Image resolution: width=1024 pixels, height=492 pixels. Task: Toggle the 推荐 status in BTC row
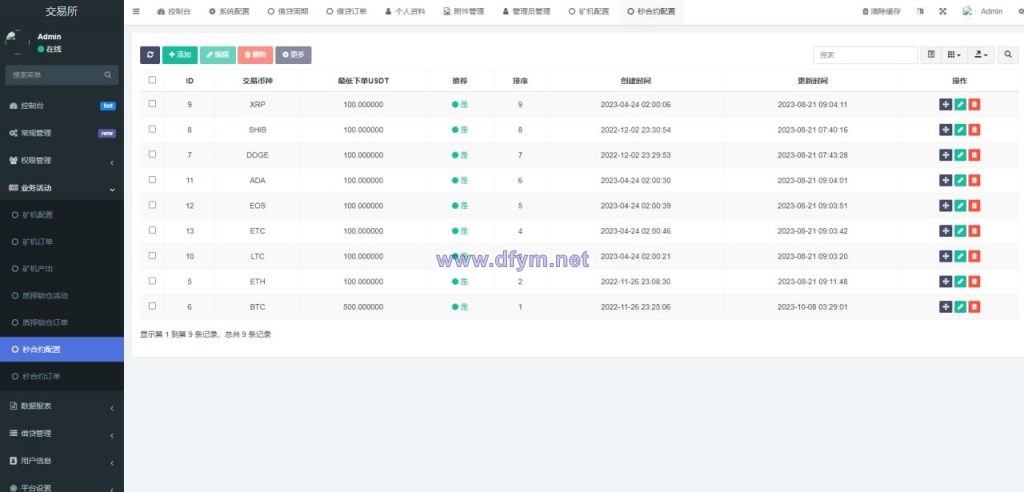click(x=460, y=306)
